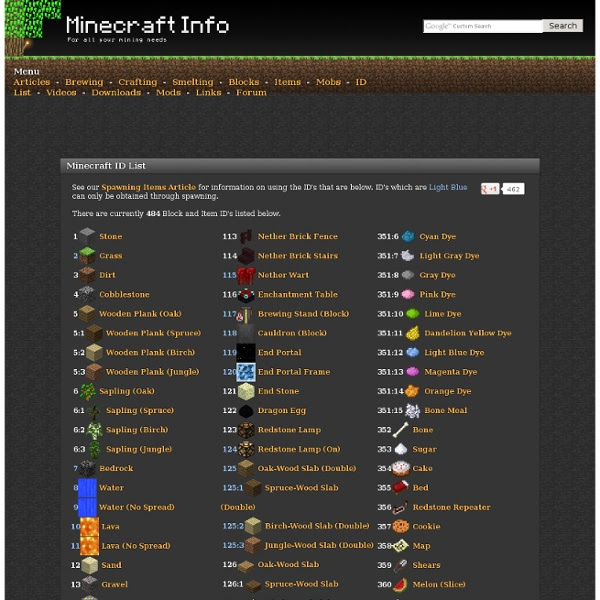Image resolution: width=600 pixels, height=600 pixels.
Task: Open the Wooden Plank (Spruce) link
Action: click(x=153, y=333)
